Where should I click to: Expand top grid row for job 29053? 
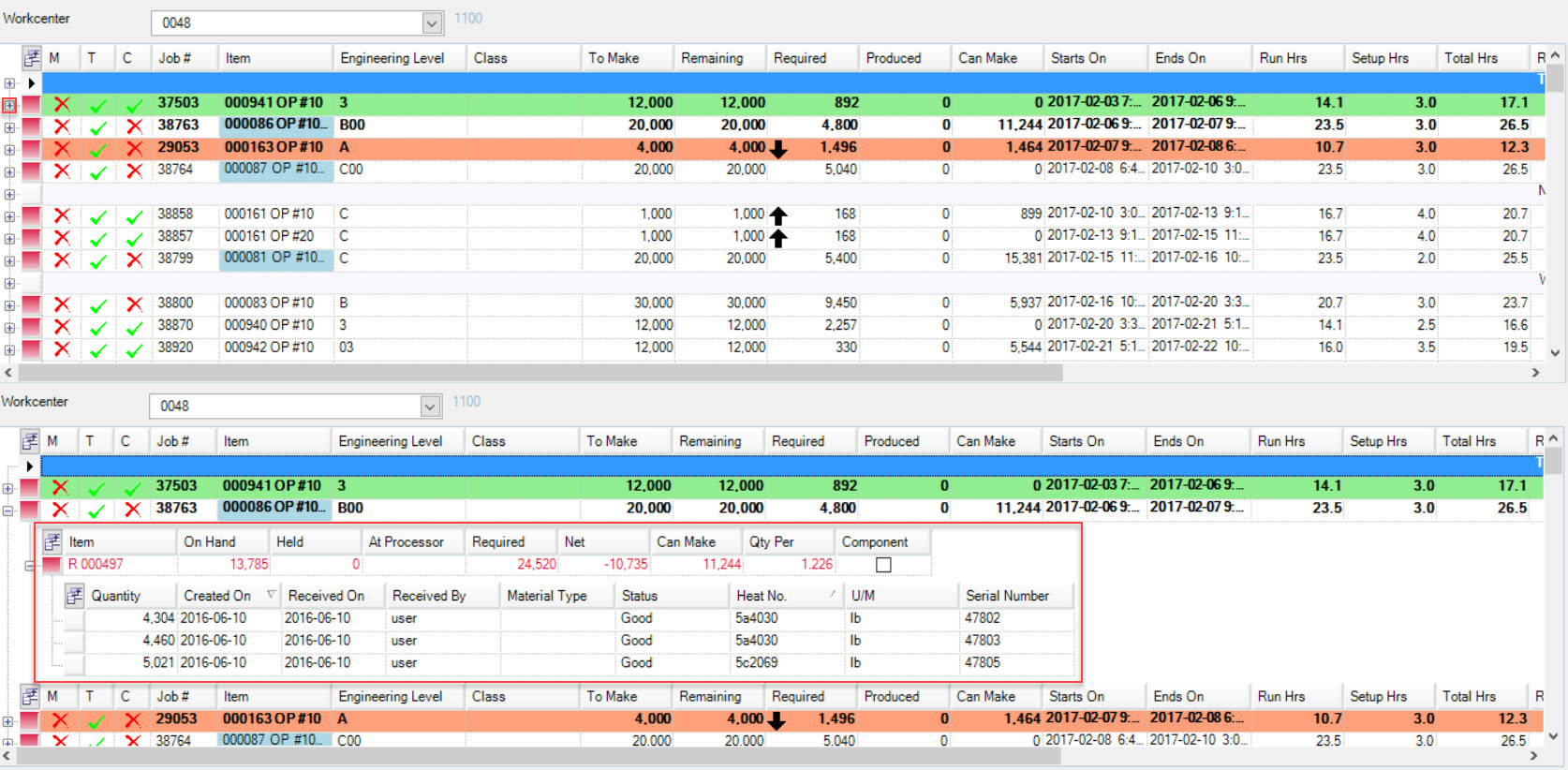click(9, 150)
